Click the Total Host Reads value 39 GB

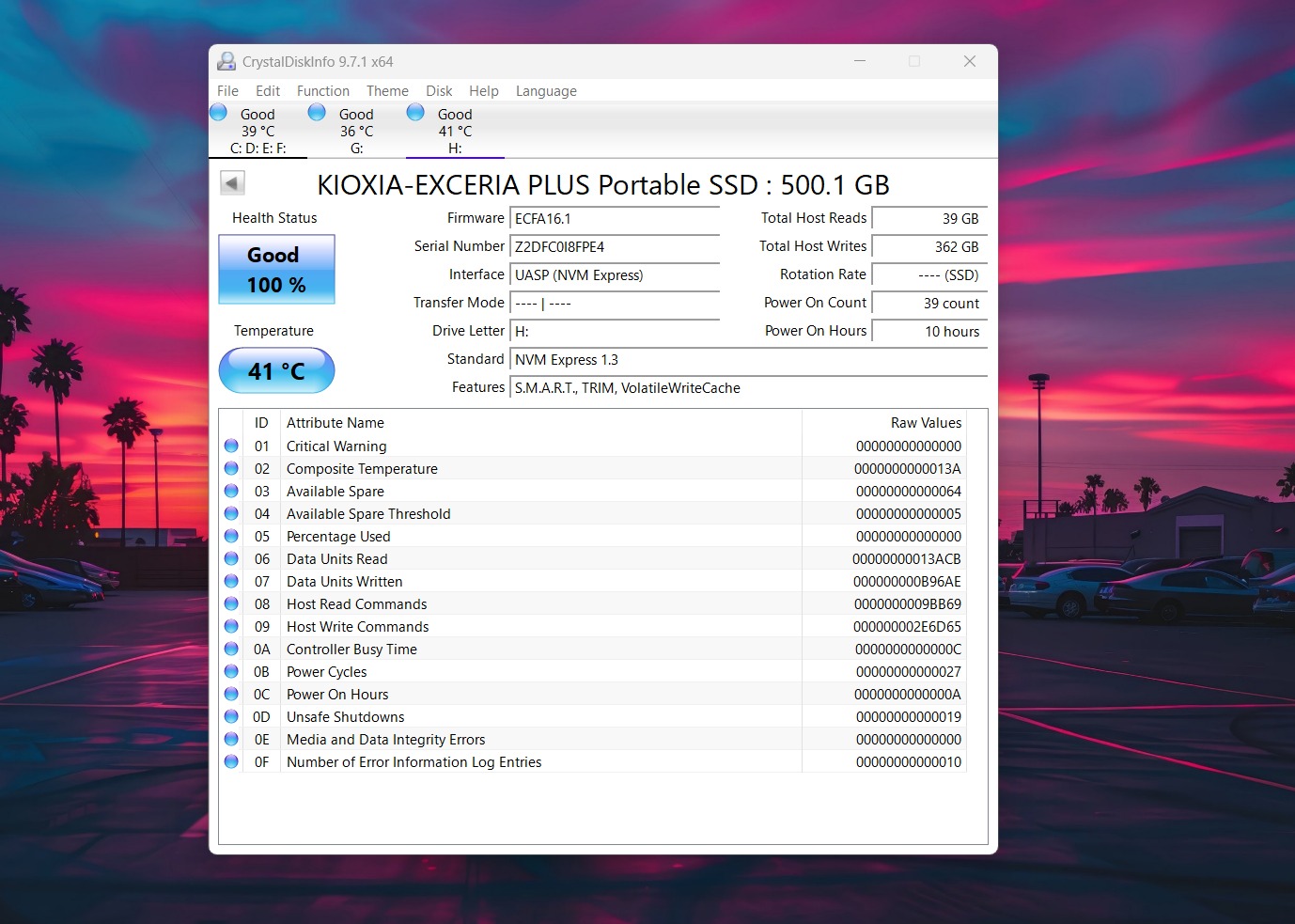click(x=929, y=218)
